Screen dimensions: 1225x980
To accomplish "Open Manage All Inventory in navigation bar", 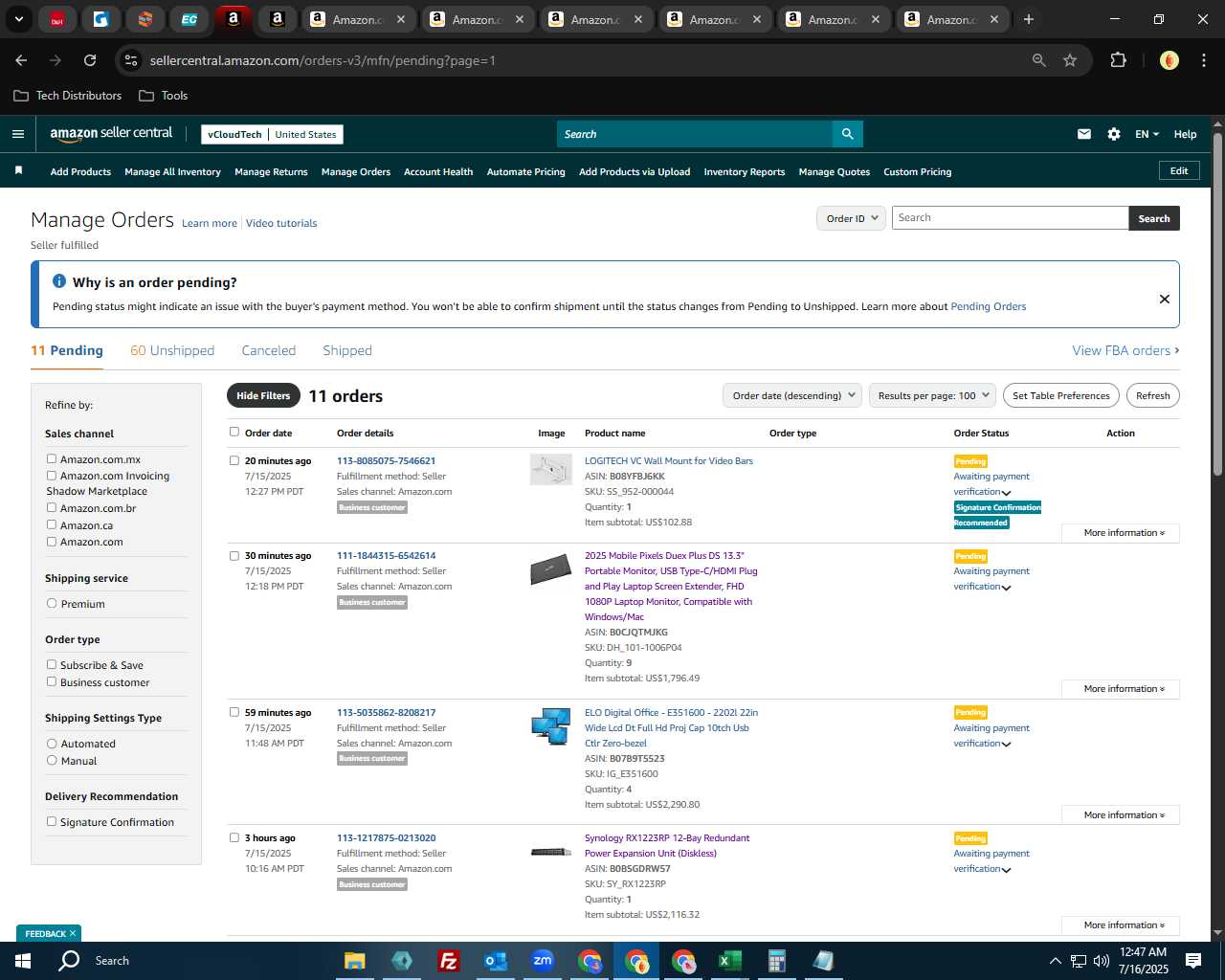I will (x=172, y=171).
